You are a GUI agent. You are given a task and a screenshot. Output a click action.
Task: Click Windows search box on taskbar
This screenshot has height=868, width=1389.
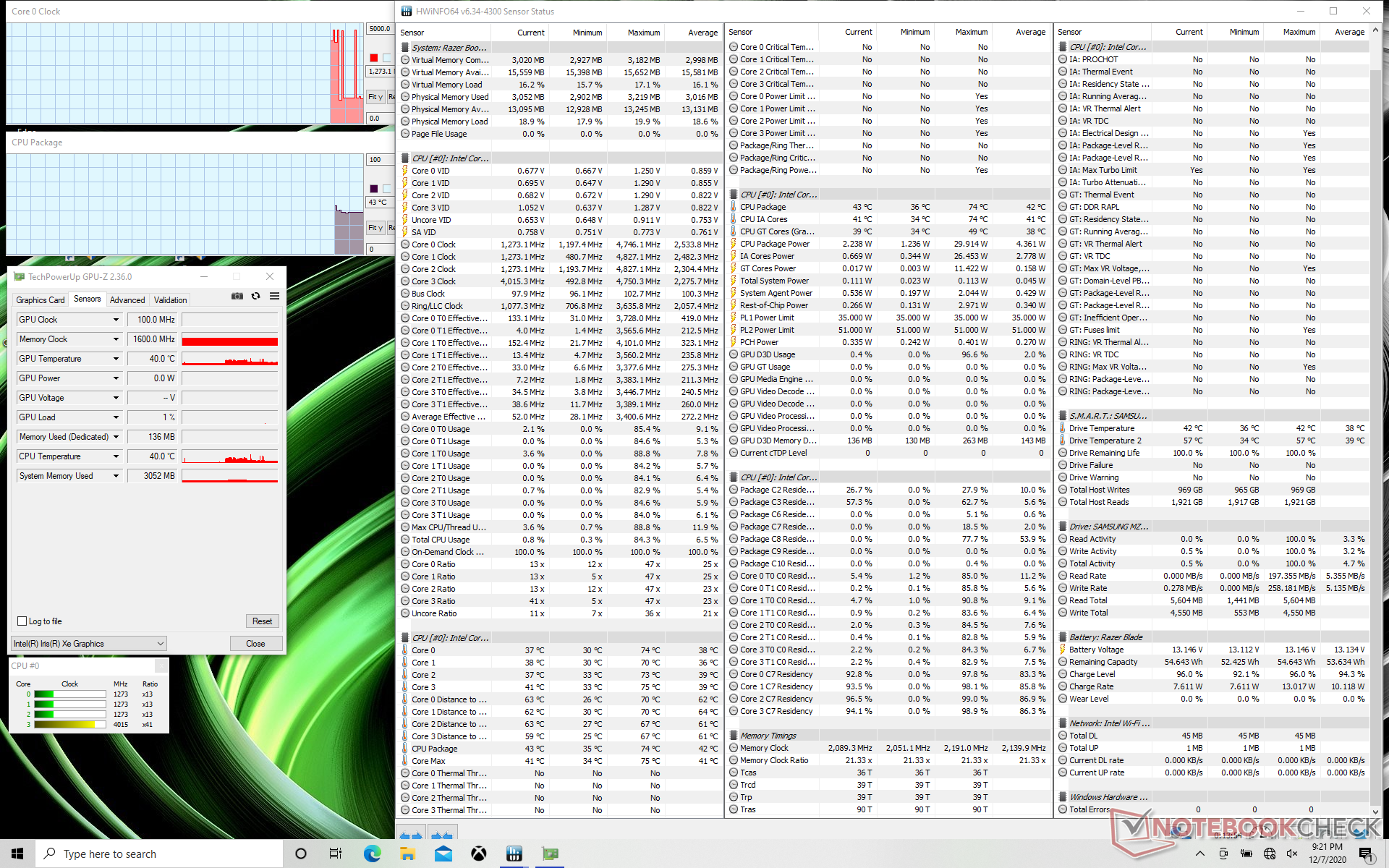[159, 854]
